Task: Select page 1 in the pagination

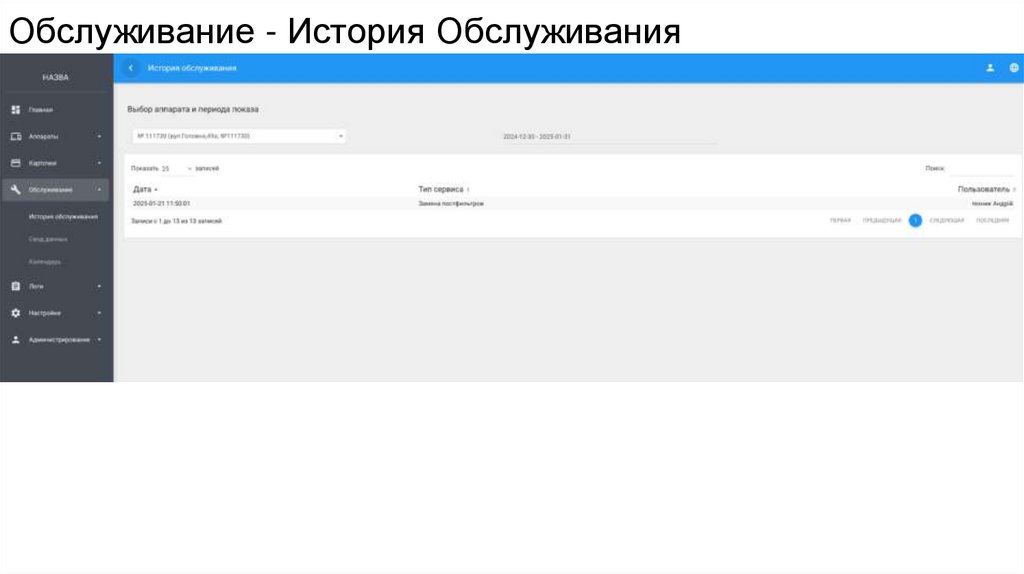Action: point(916,221)
